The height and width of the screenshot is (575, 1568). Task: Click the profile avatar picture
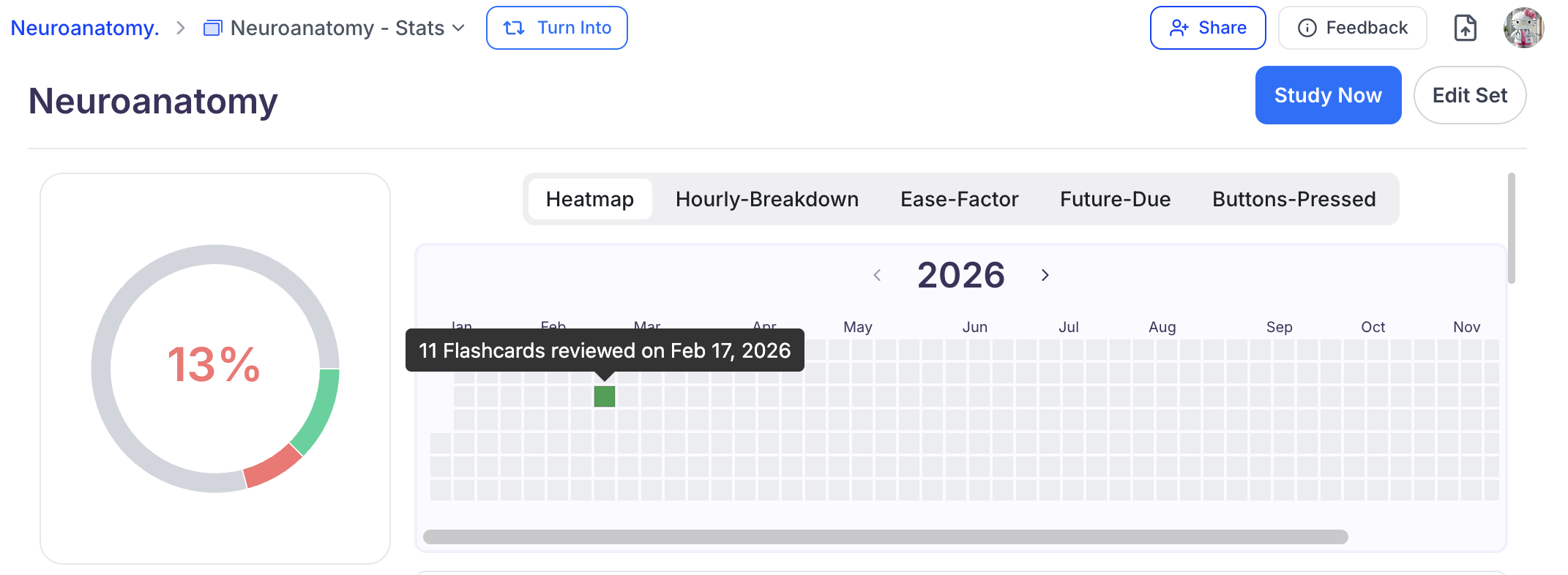click(1523, 27)
